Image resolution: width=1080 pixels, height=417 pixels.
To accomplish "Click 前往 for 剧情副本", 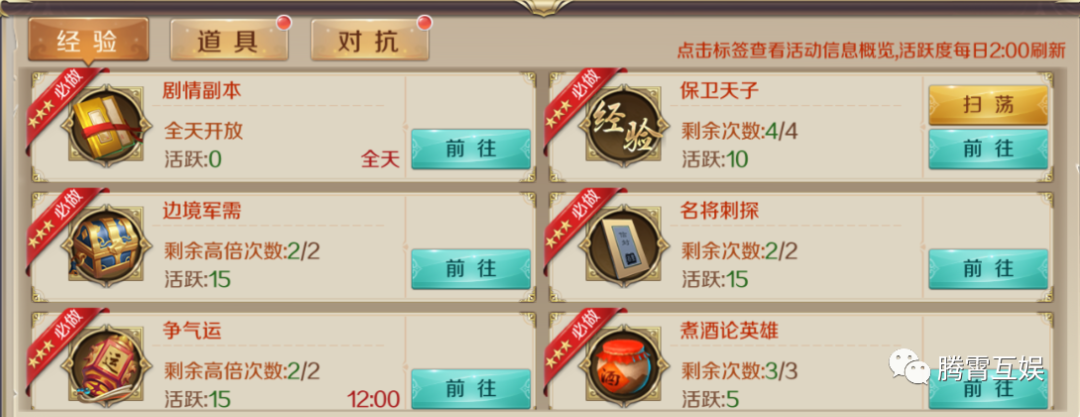I will (471, 149).
